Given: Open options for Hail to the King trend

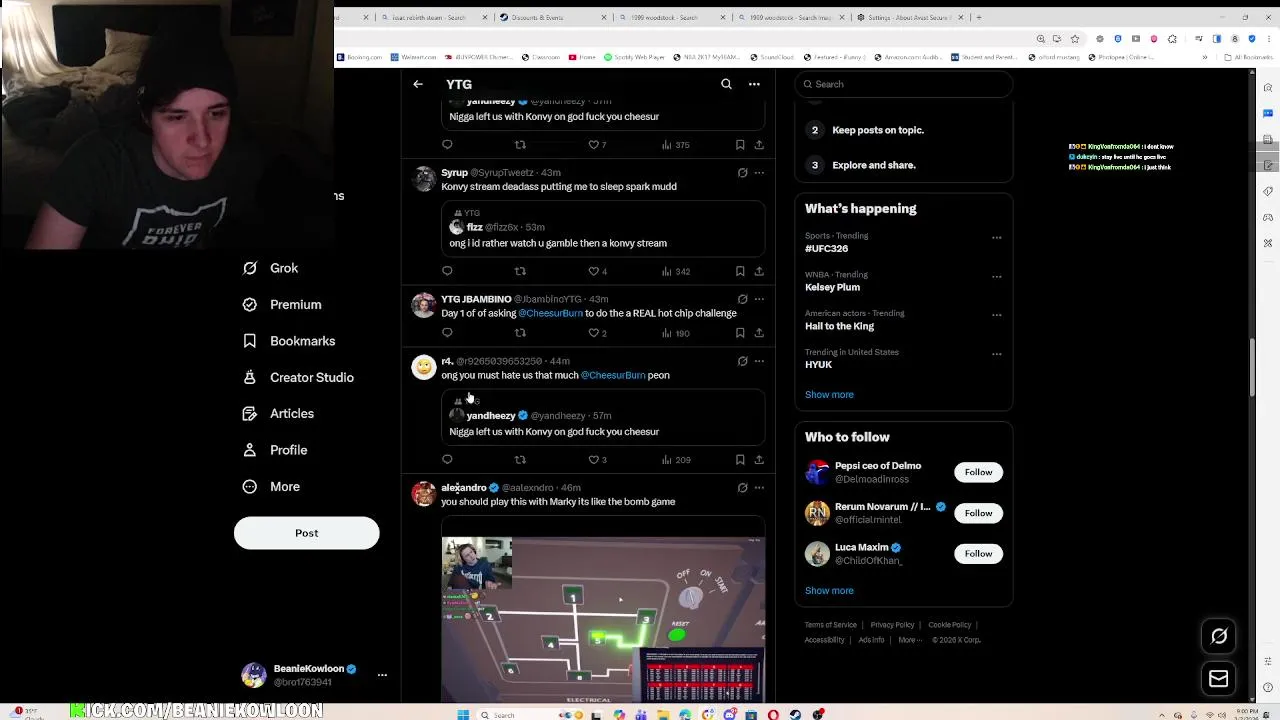Looking at the screenshot, I should click(996, 315).
